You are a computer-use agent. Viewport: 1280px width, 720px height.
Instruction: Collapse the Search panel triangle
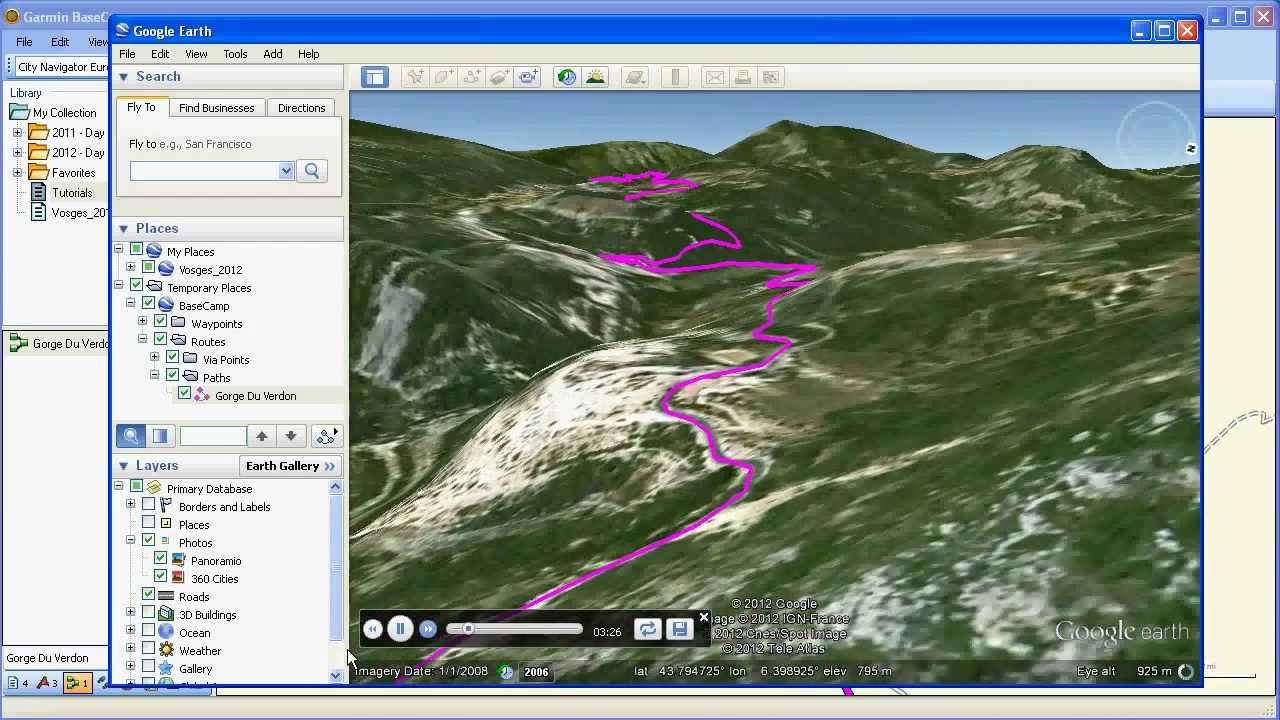tap(124, 77)
